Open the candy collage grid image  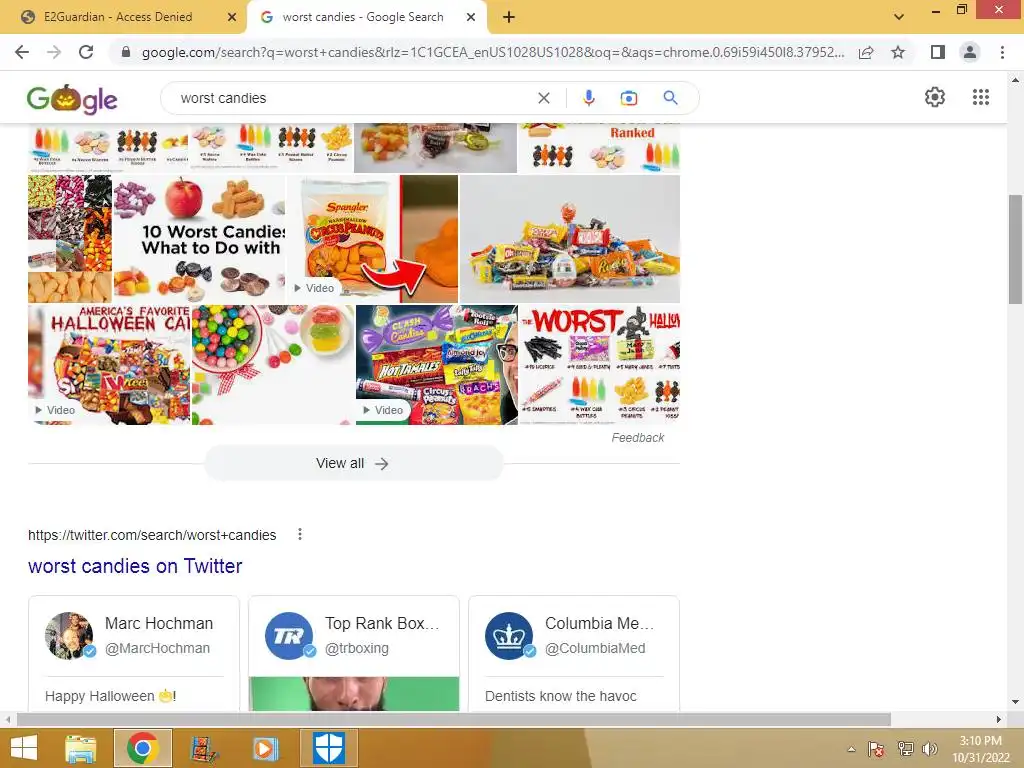(70, 239)
